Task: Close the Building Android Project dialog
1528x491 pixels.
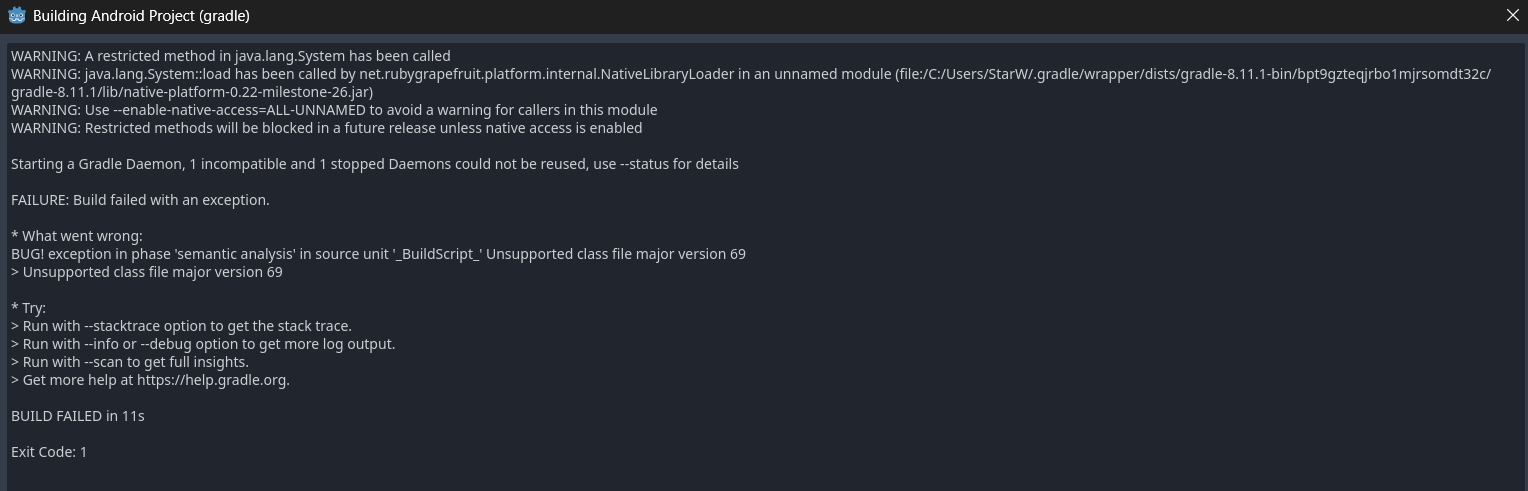Action: [1512, 15]
